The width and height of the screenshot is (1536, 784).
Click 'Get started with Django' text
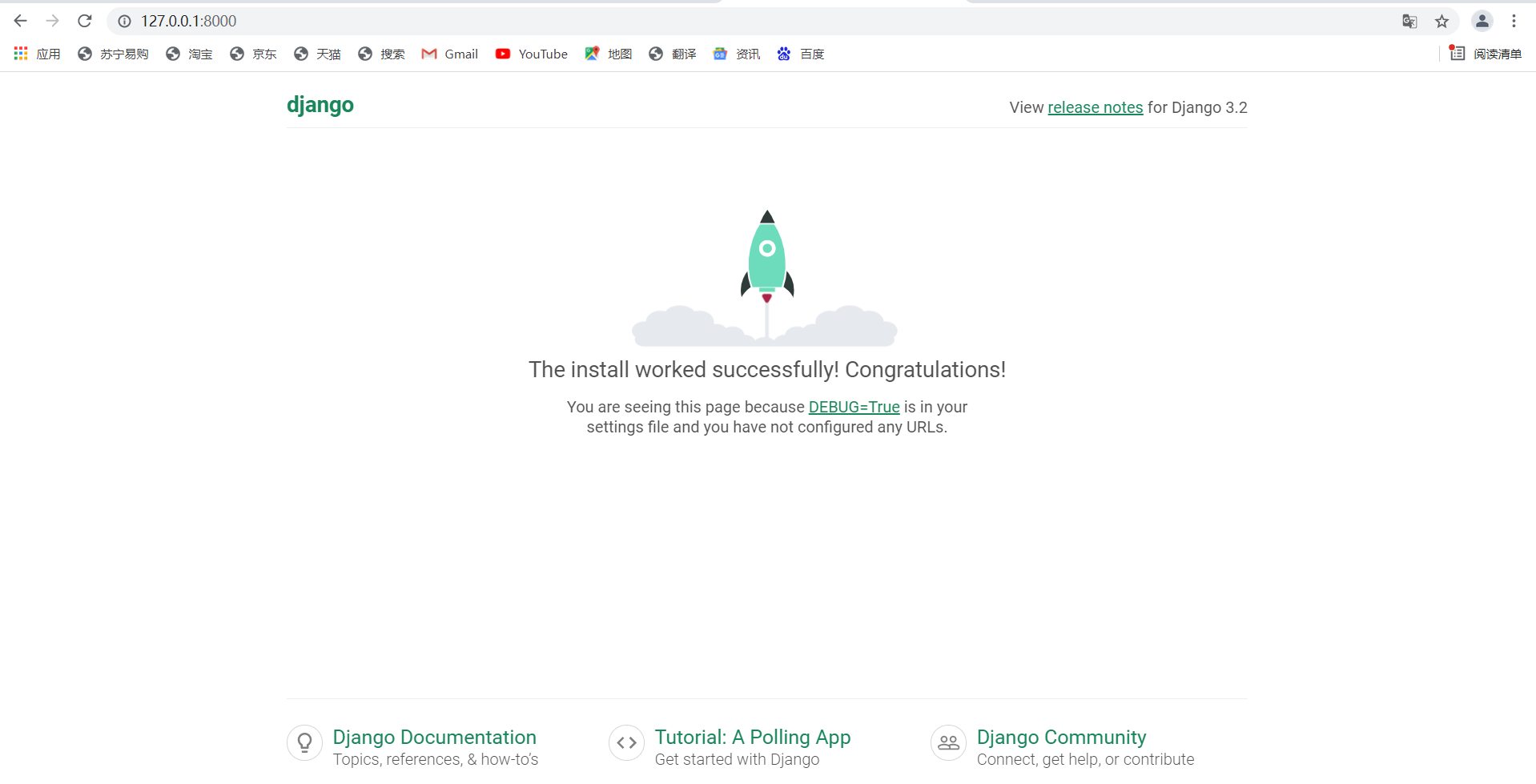[737, 759]
